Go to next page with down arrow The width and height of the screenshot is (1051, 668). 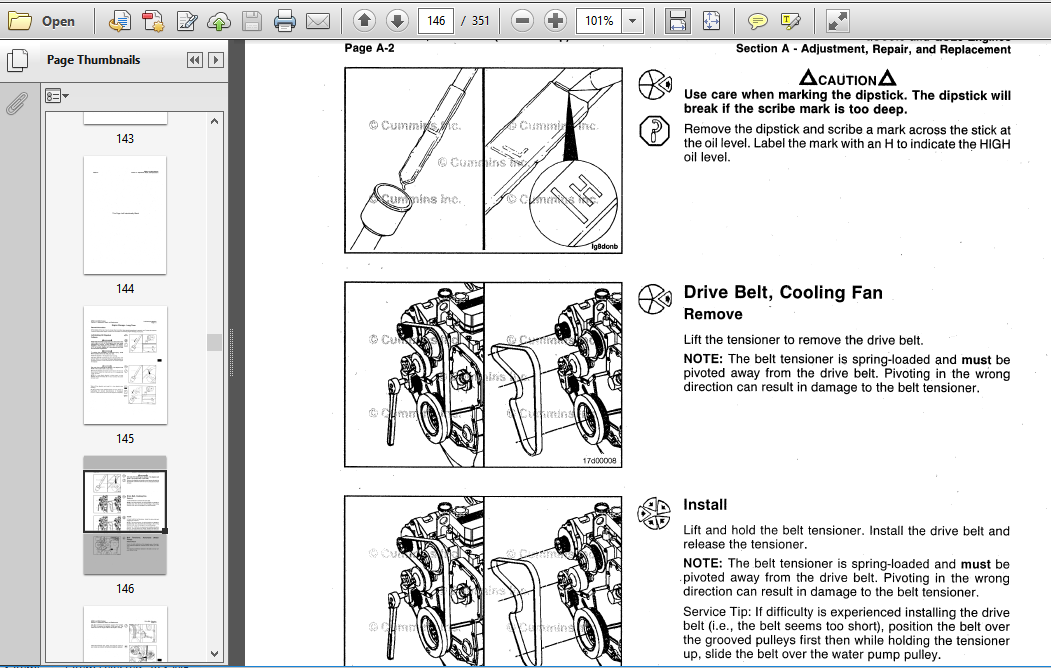point(397,21)
